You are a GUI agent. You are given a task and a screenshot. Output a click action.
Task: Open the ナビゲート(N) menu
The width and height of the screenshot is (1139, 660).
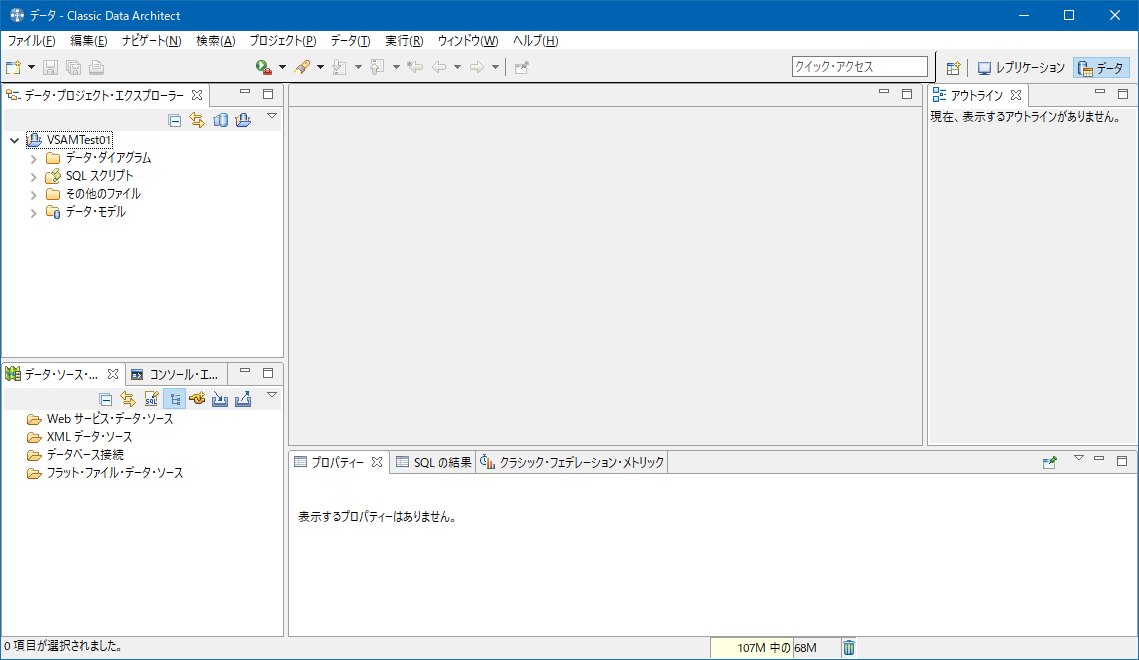point(151,41)
